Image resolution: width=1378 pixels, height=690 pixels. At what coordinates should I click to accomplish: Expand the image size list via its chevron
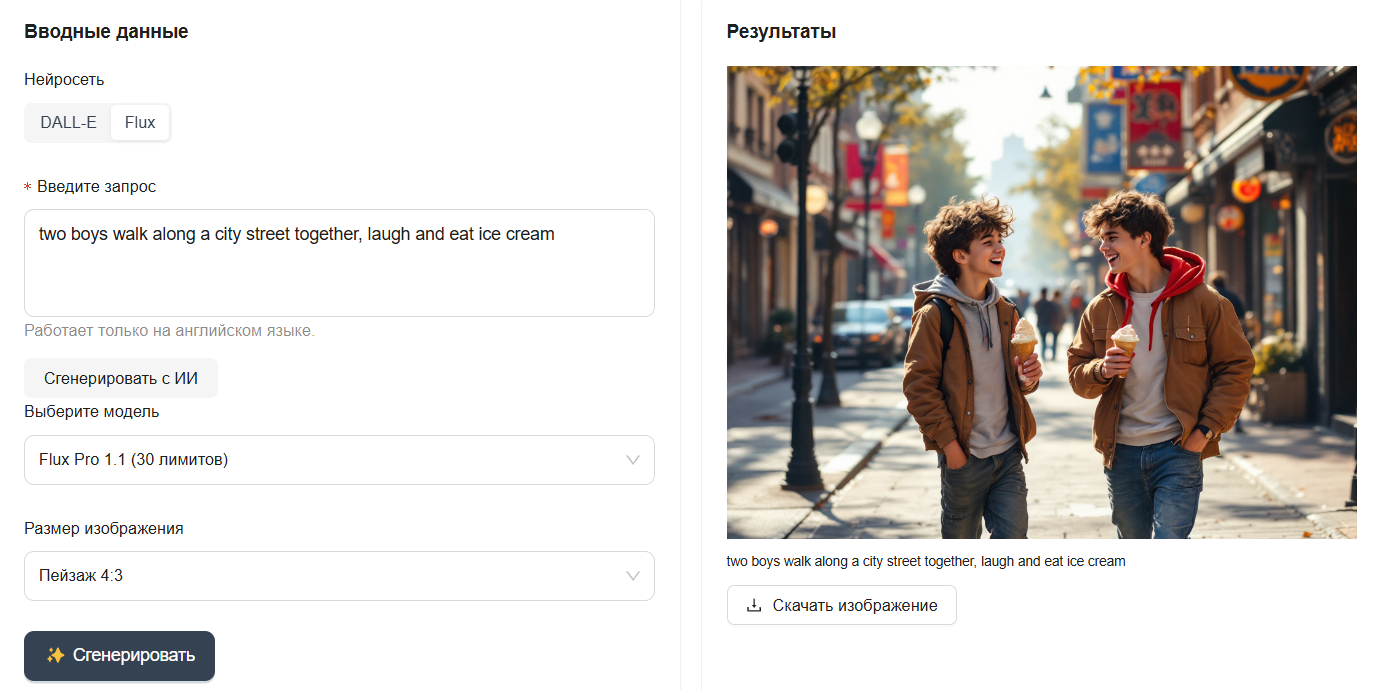point(633,576)
